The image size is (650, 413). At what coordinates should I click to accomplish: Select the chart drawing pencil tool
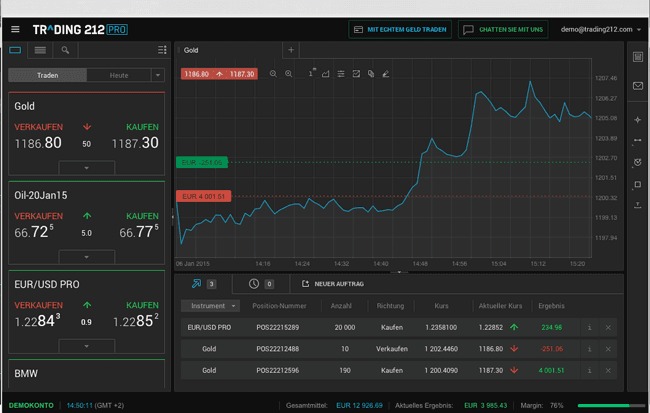coord(386,74)
